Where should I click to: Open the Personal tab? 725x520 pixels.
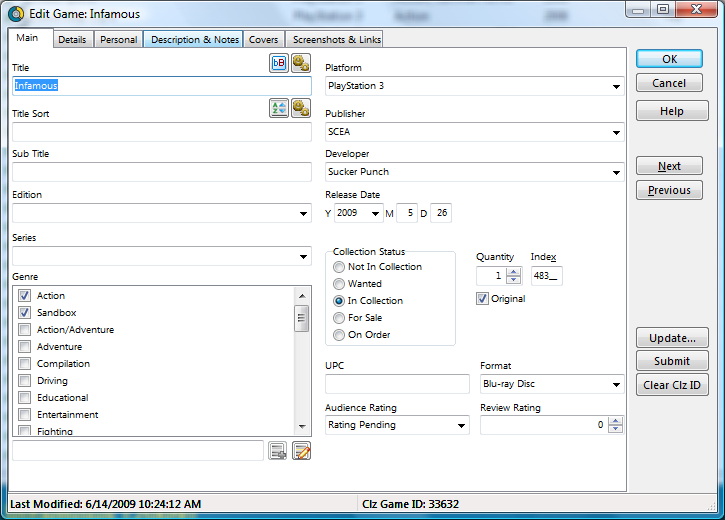tap(119, 40)
